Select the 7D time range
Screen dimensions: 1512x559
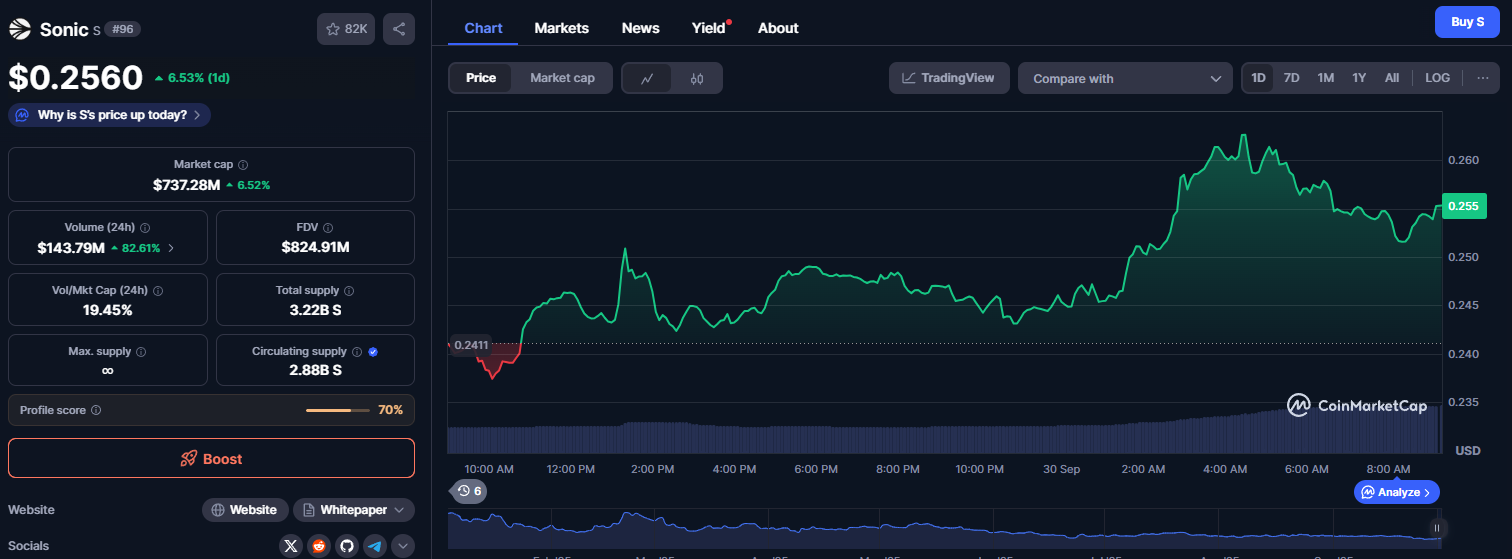tap(1291, 78)
